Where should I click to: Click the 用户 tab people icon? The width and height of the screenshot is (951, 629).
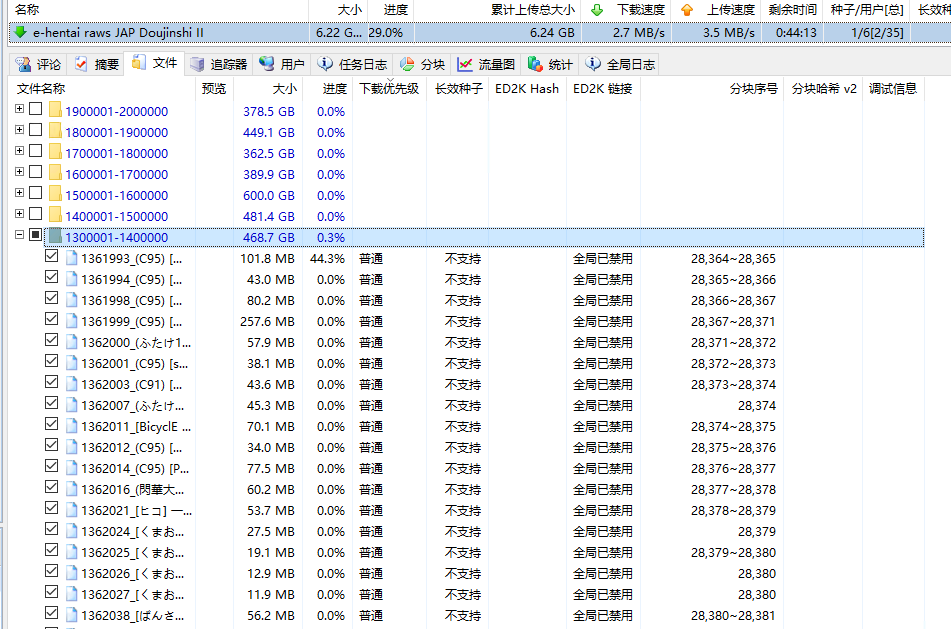[x=267, y=65]
